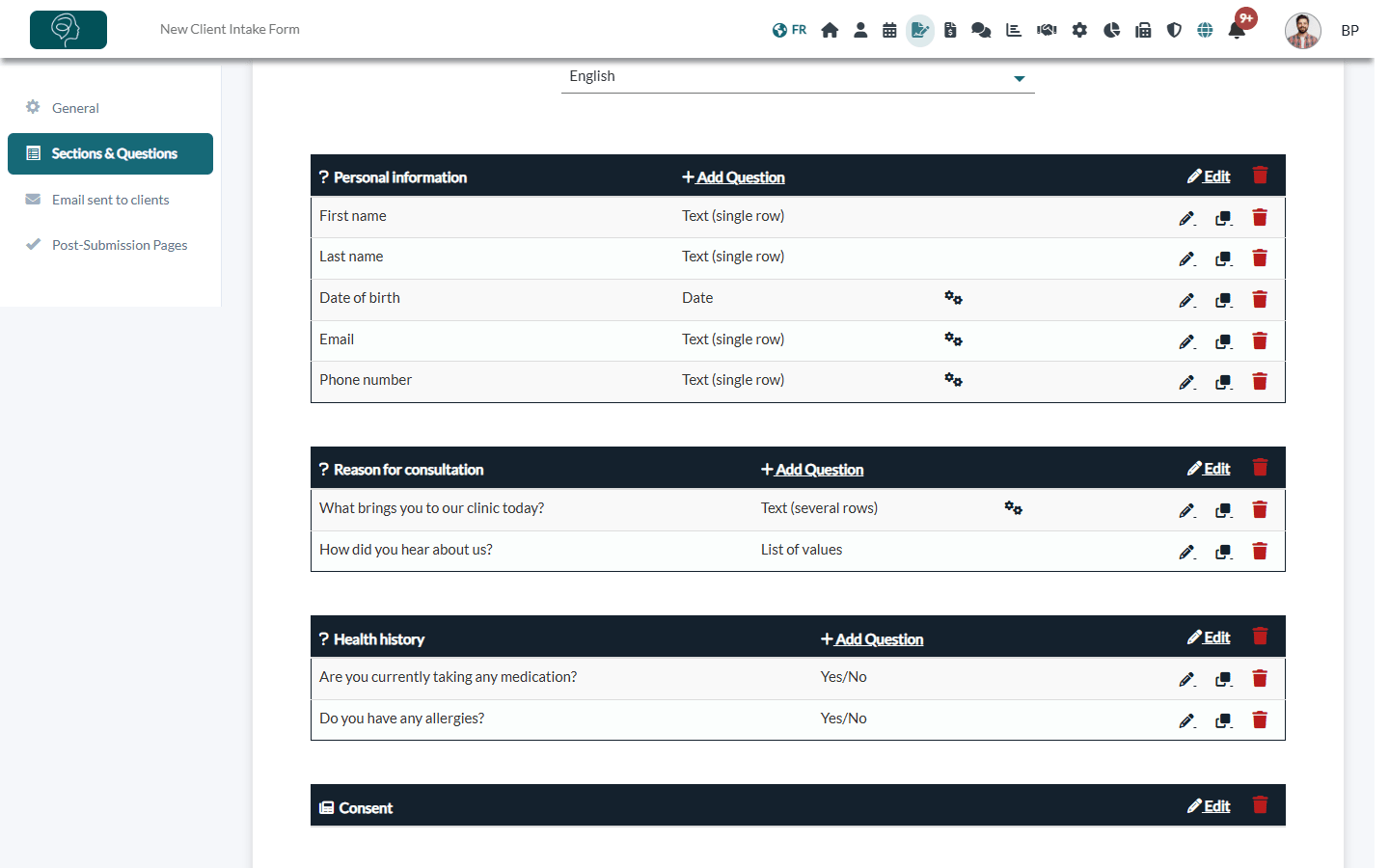Open the shield security icon
Image resolution: width=1389 pixels, height=868 pixels.
click(x=1174, y=30)
